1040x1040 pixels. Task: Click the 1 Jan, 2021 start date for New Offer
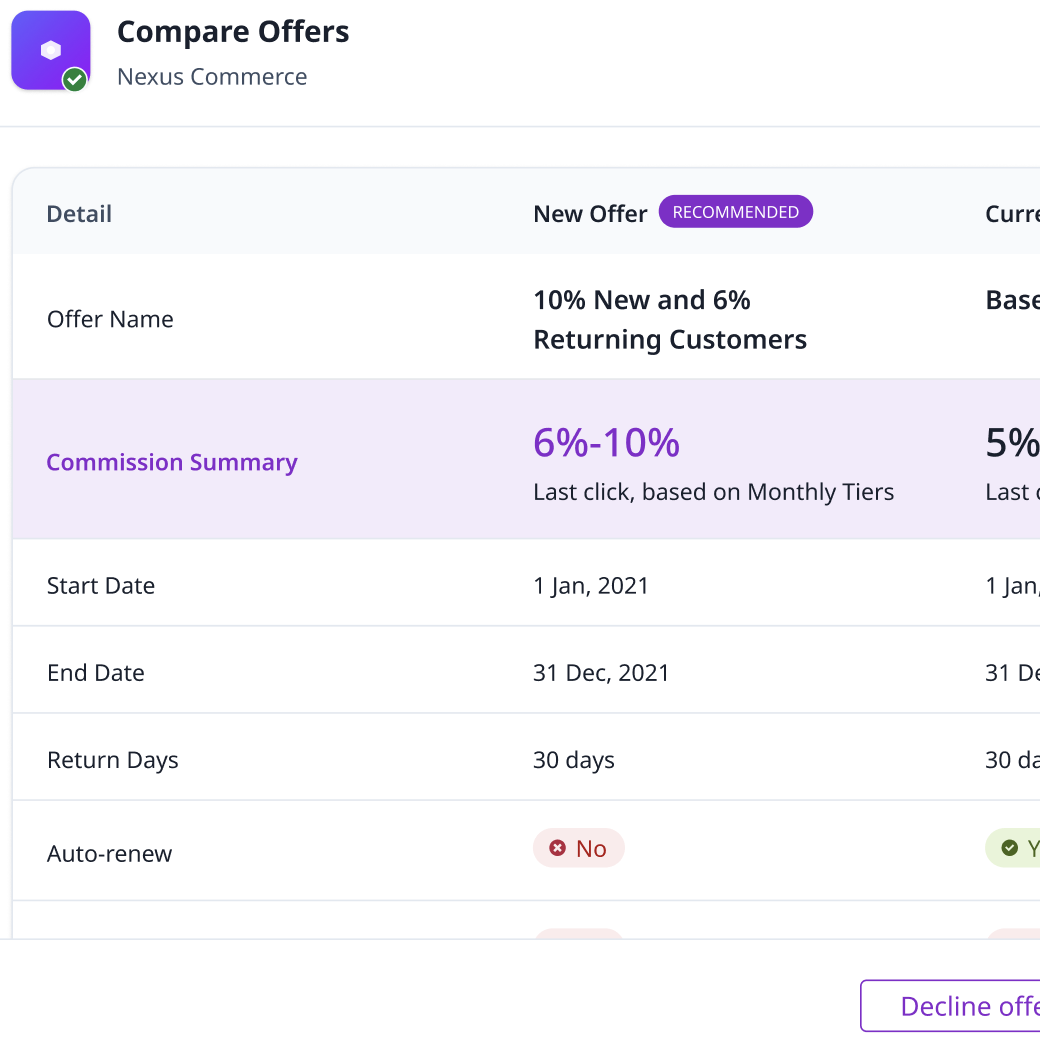click(591, 585)
